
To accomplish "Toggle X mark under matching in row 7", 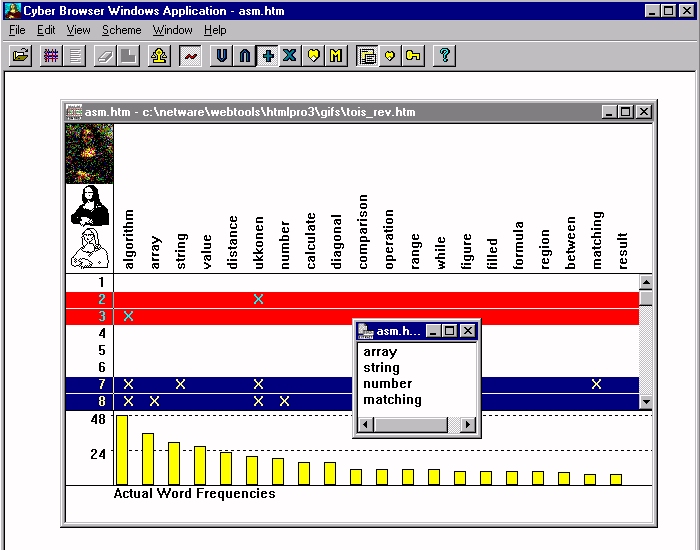I will pyautogui.click(x=597, y=385).
